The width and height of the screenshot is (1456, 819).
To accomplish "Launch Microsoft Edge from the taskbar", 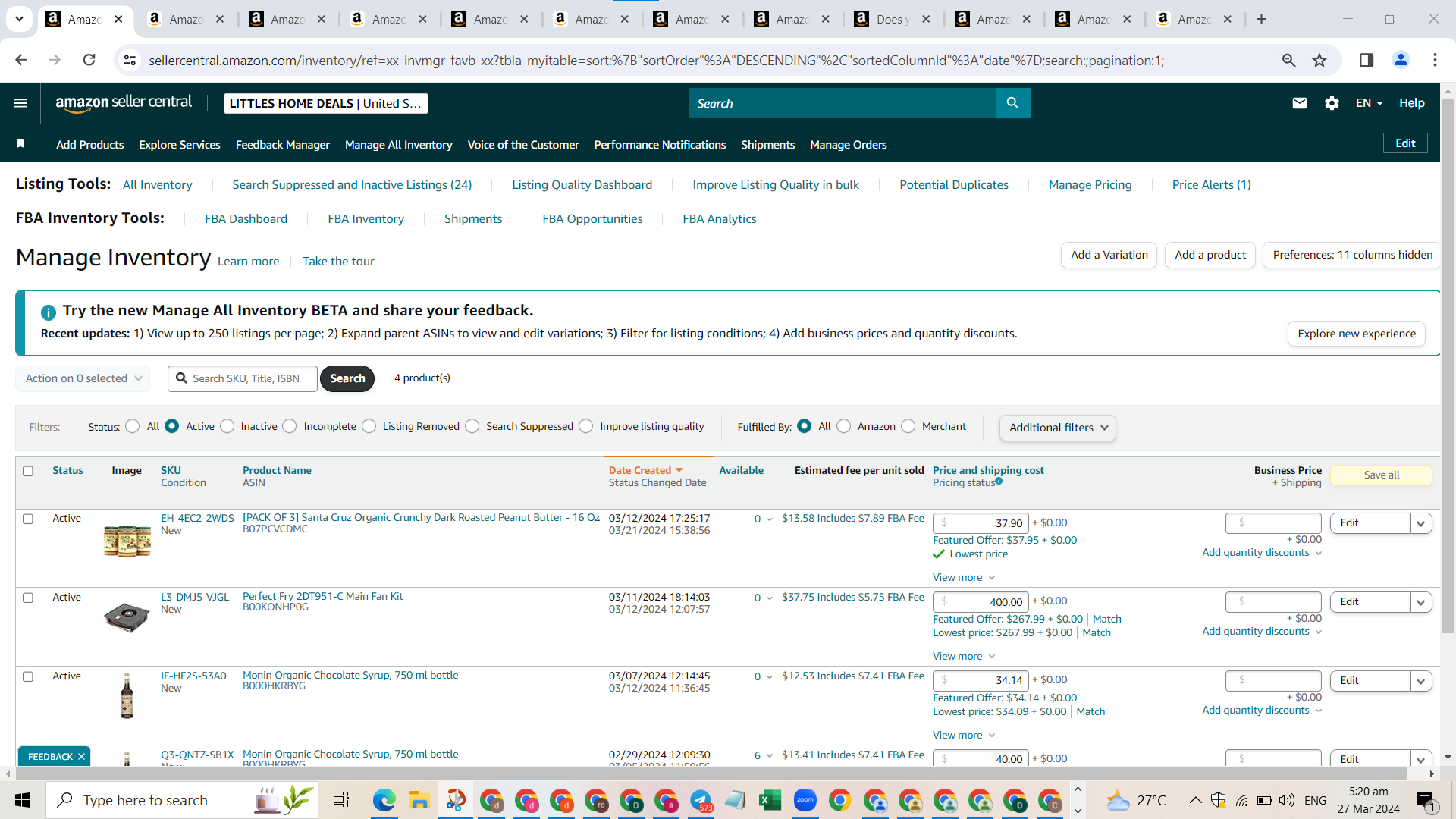I will [384, 800].
